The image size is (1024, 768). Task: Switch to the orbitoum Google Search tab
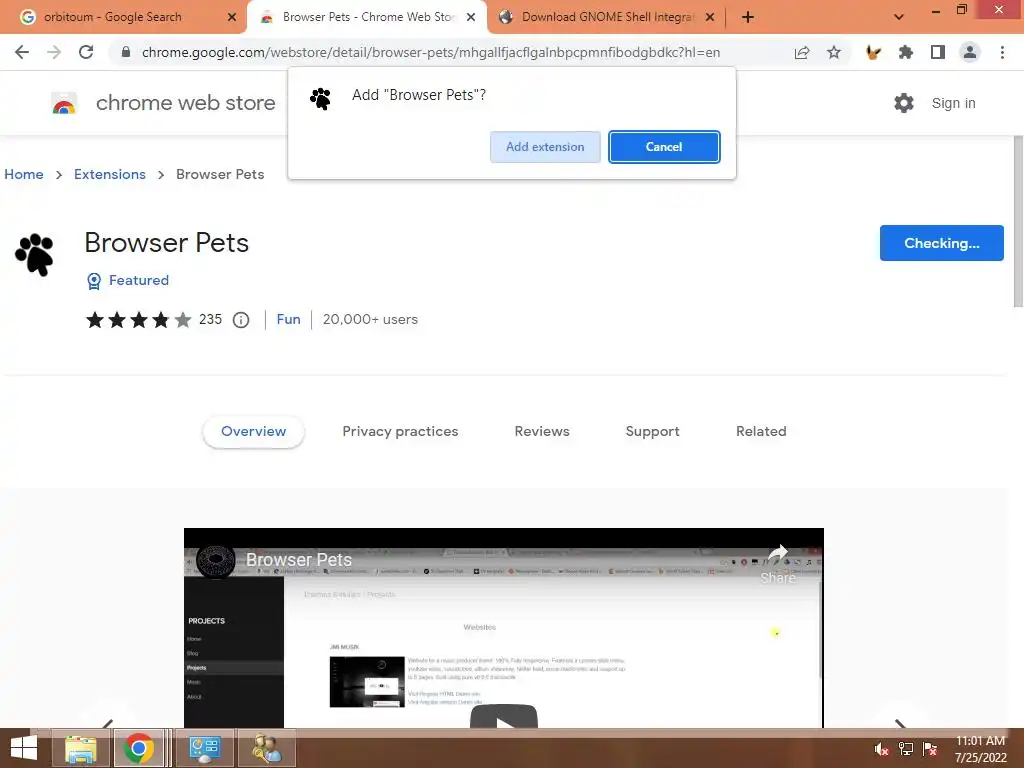click(x=113, y=17)
